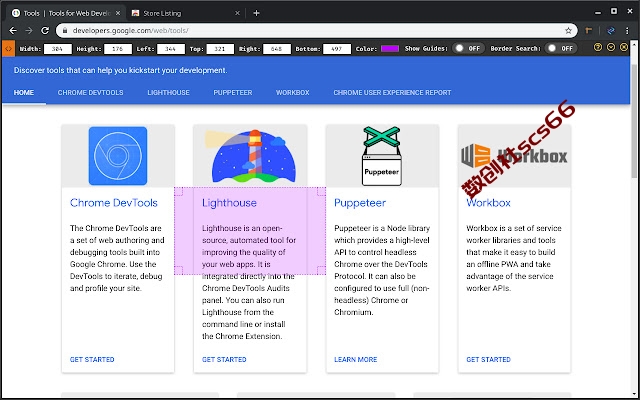Click the ruler Bottom input field
This screenshot has height=400, width=640.
pyautogui.click(x=337, y=49)
